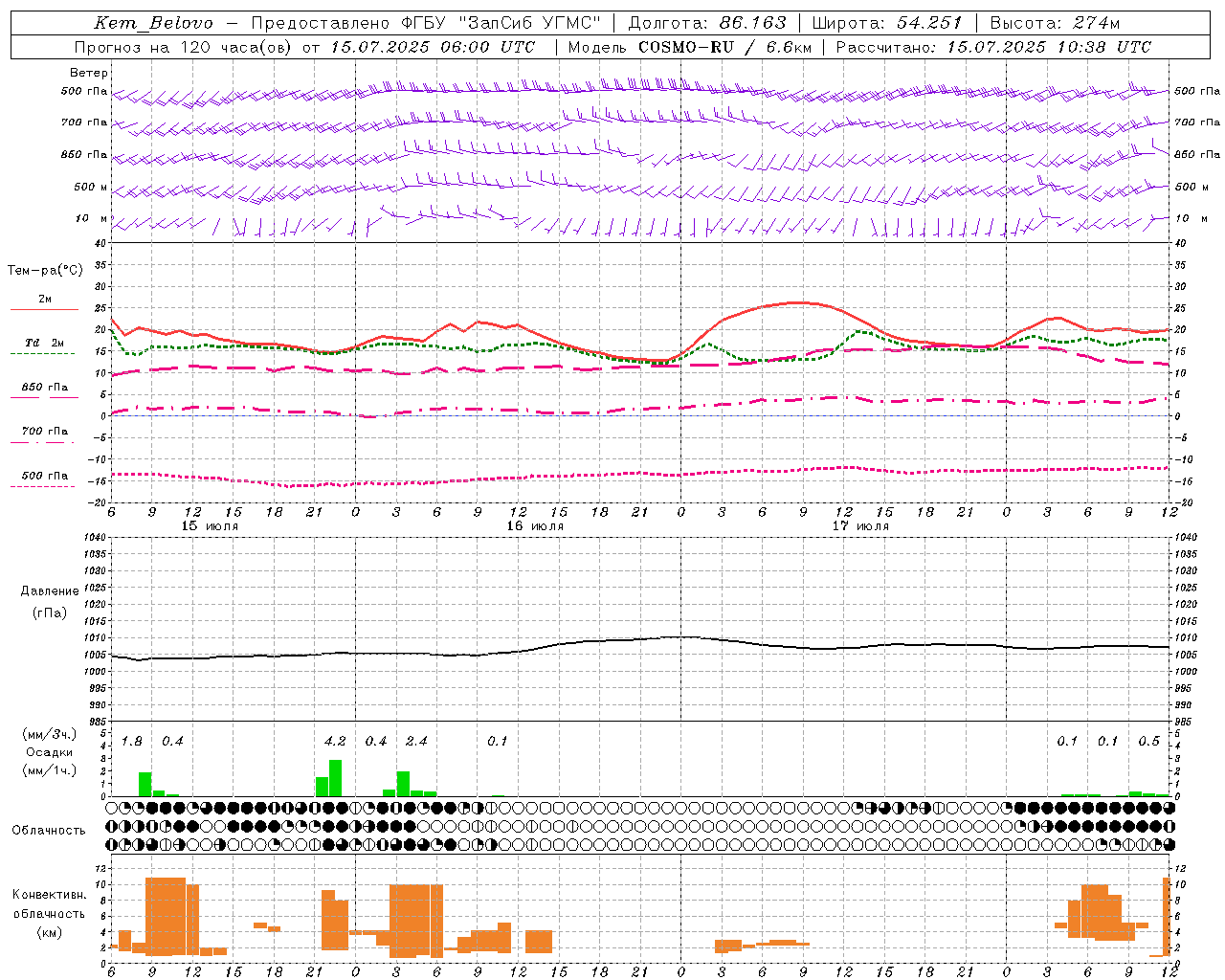The image size is (1225, 980).
Task: Click the forecast text Прогноз на 120 часа(ов)
Action: point(184,47)
